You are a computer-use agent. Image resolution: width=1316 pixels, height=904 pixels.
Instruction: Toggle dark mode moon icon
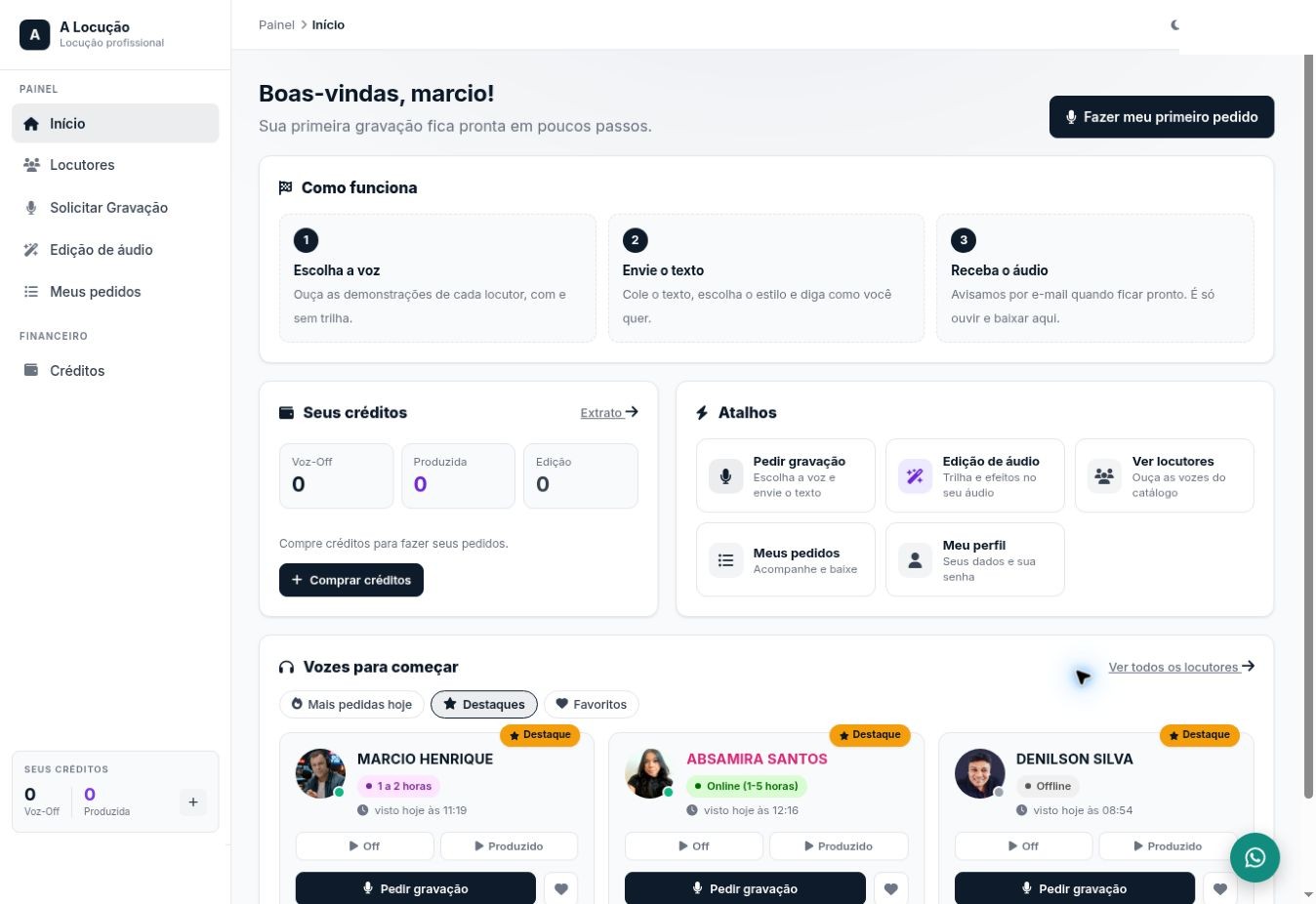pos(1174,25)
